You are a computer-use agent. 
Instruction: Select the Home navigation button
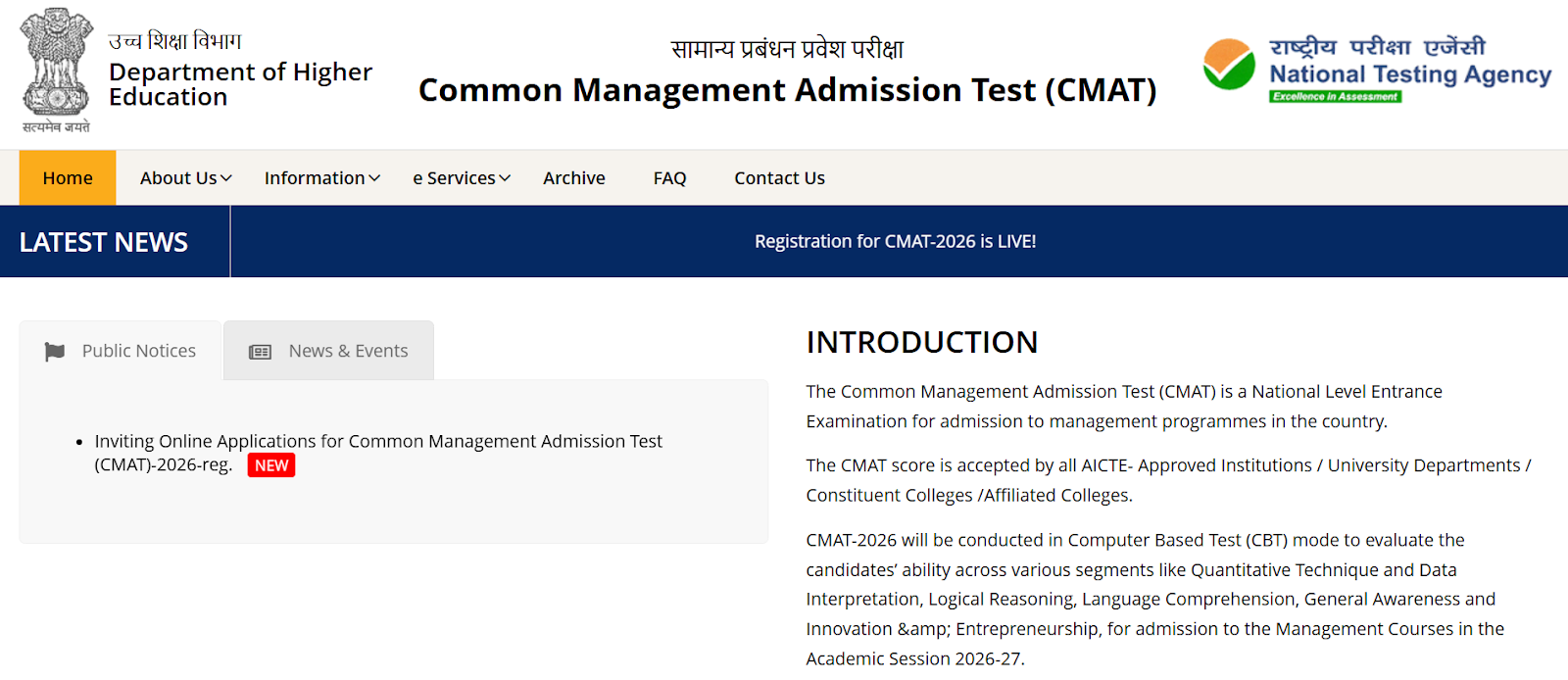pos(67,177)
